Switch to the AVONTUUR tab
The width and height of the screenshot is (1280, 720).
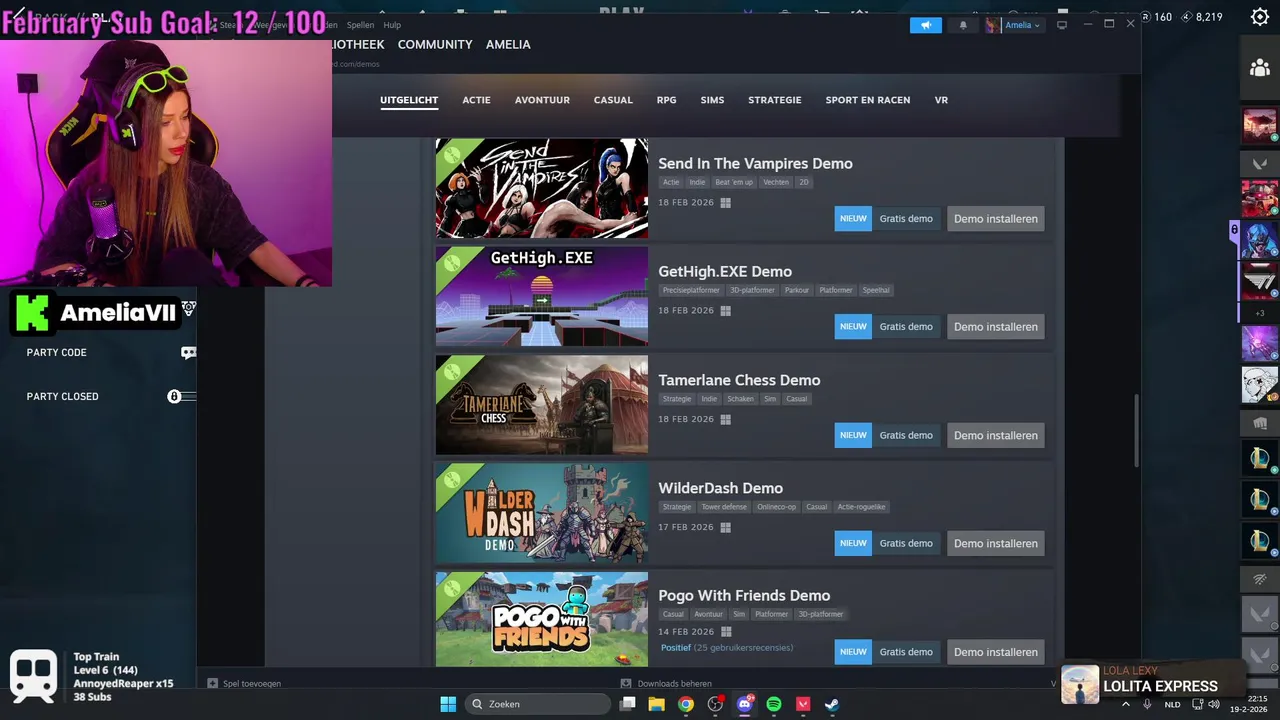coord(542,100)
